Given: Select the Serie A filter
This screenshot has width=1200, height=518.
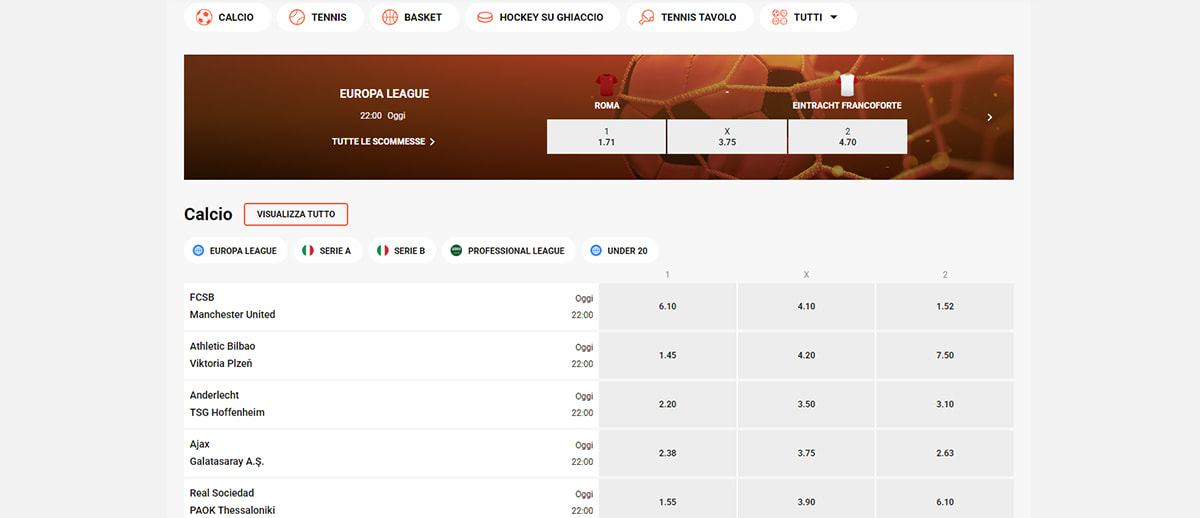Looking at the screenshot, I should click(328, 251).
